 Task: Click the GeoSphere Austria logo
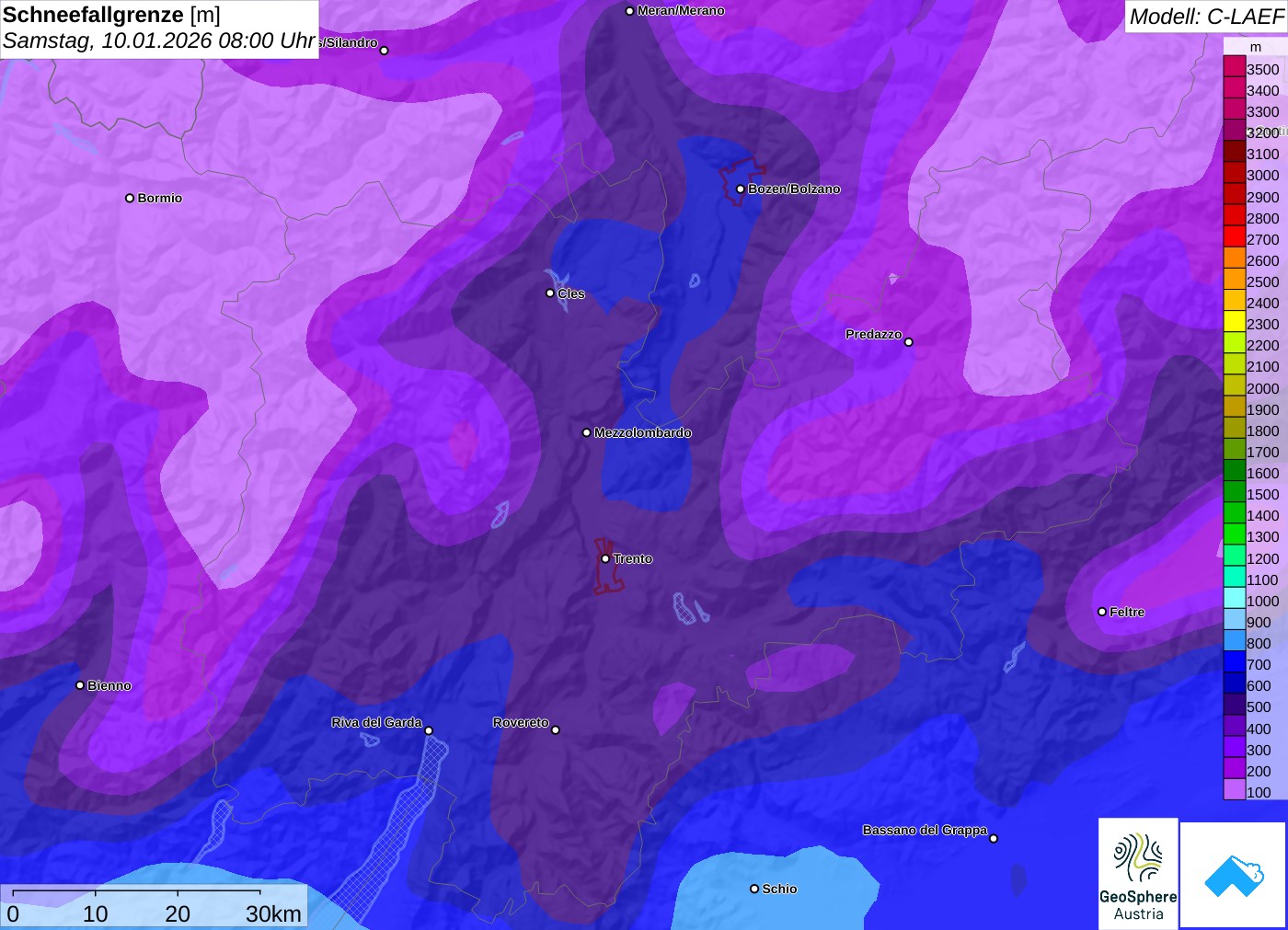coord(1138,873)
